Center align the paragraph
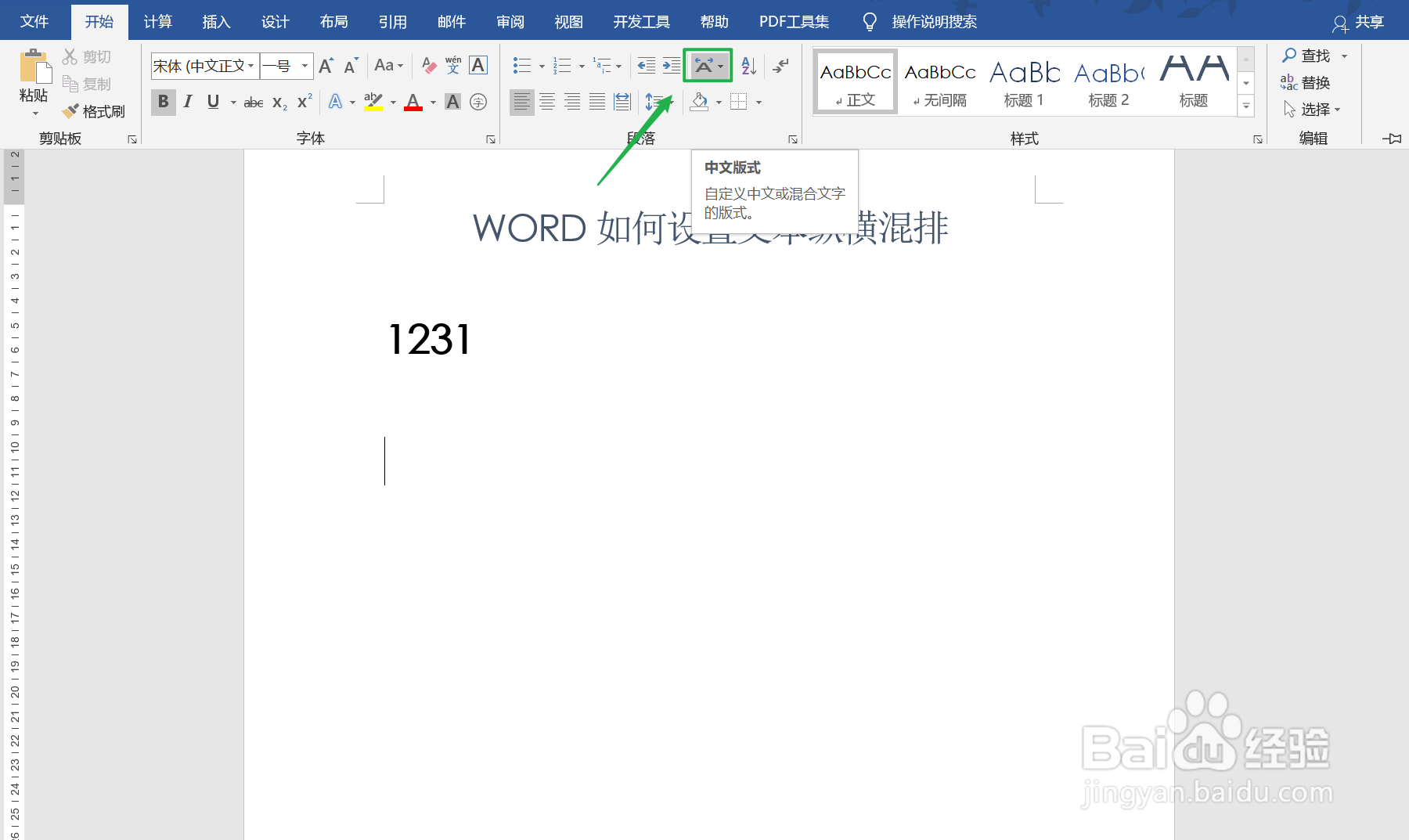 click(547, 102)
